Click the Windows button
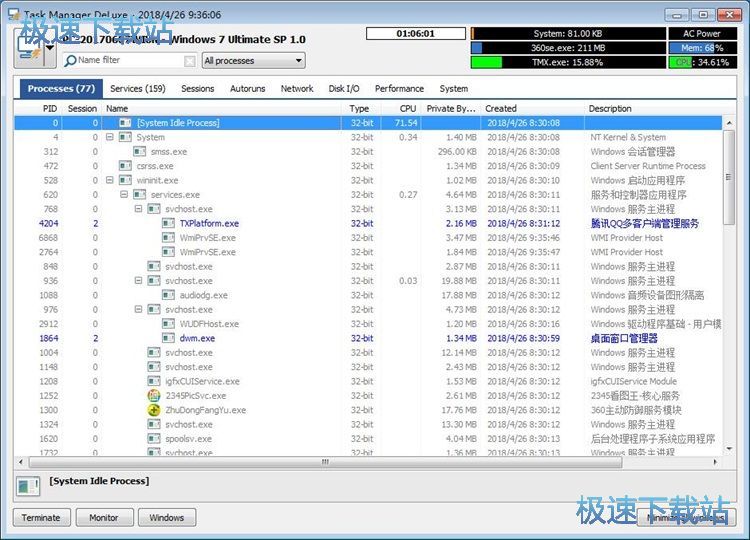 coord(166,518)
